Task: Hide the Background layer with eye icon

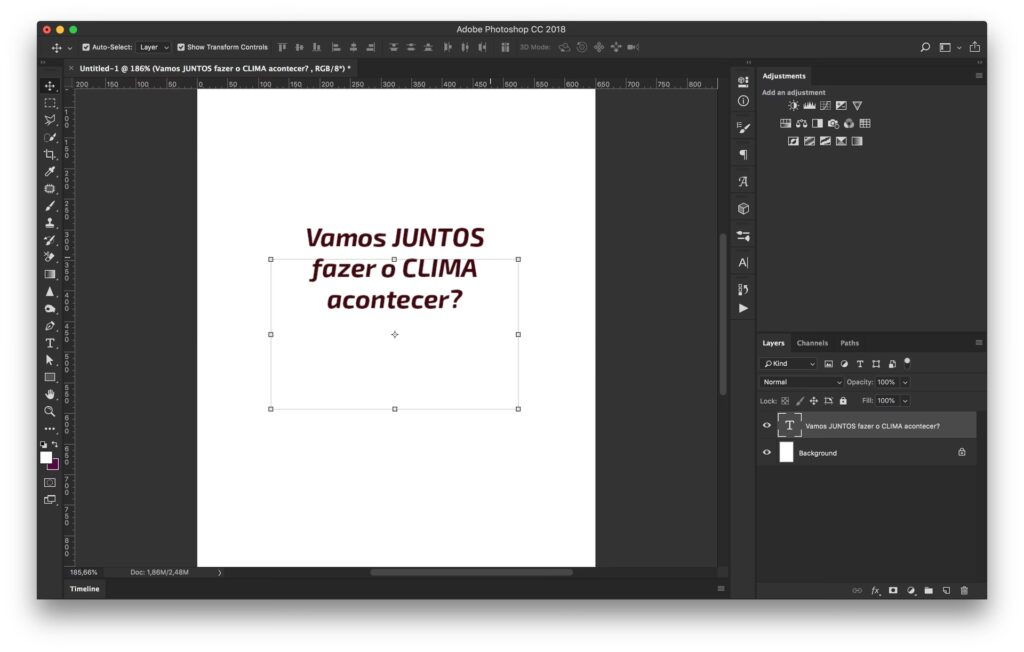Action: pos(767,453)
